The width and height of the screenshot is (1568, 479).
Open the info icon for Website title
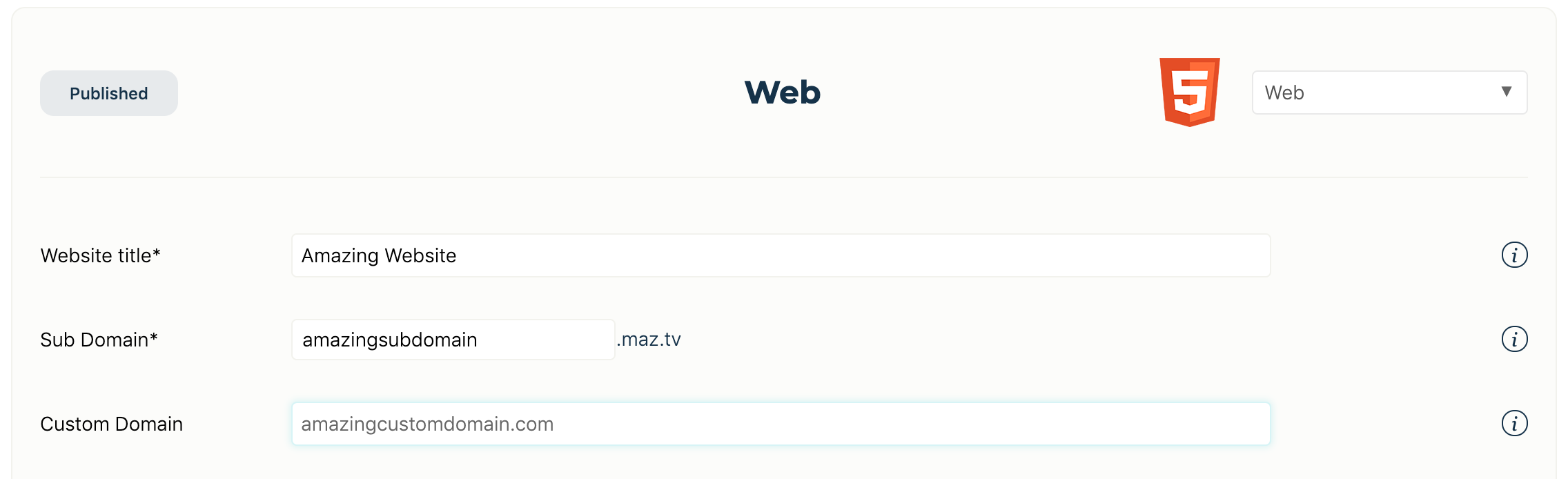[1514, 255]
